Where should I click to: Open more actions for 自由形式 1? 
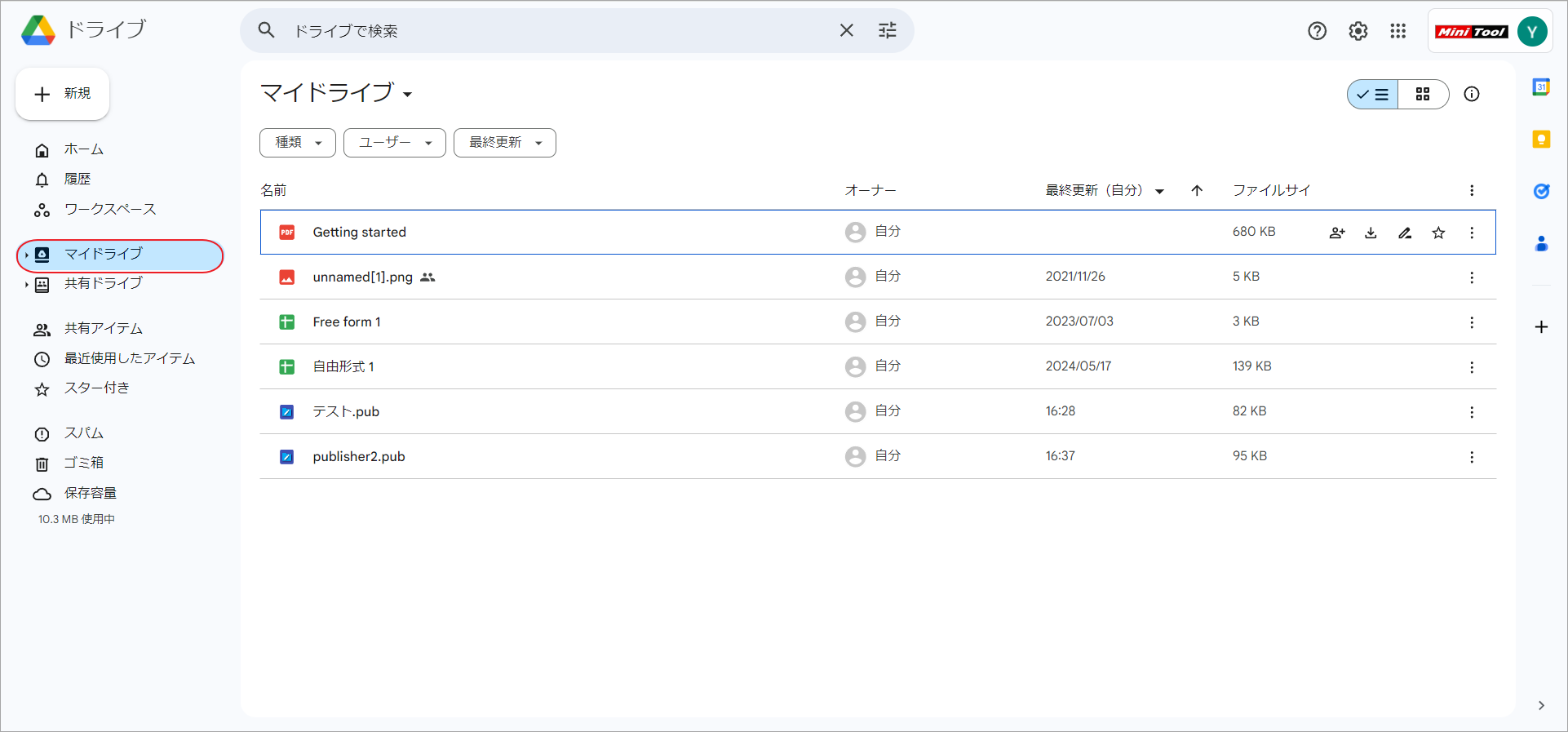pyautogui.click(x=1472, y=367)
